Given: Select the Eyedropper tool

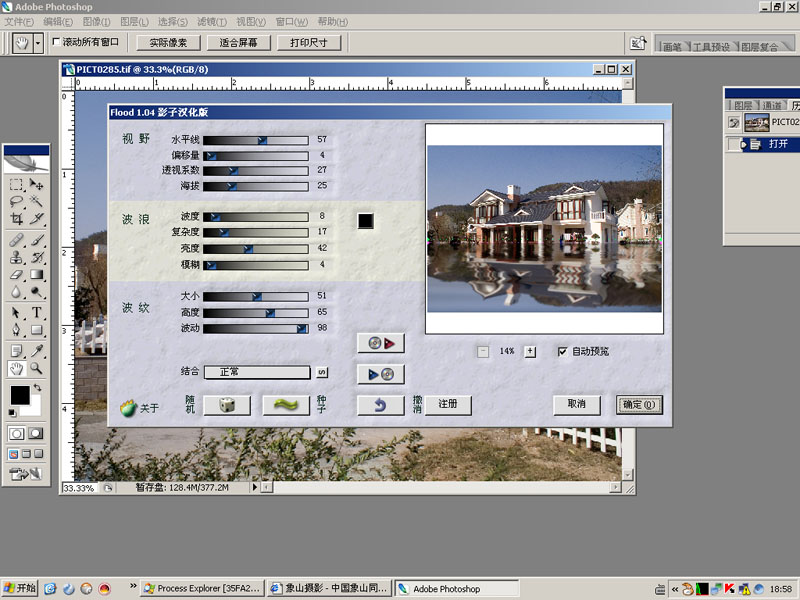Looking at the screenshot, I should [36, 351].
